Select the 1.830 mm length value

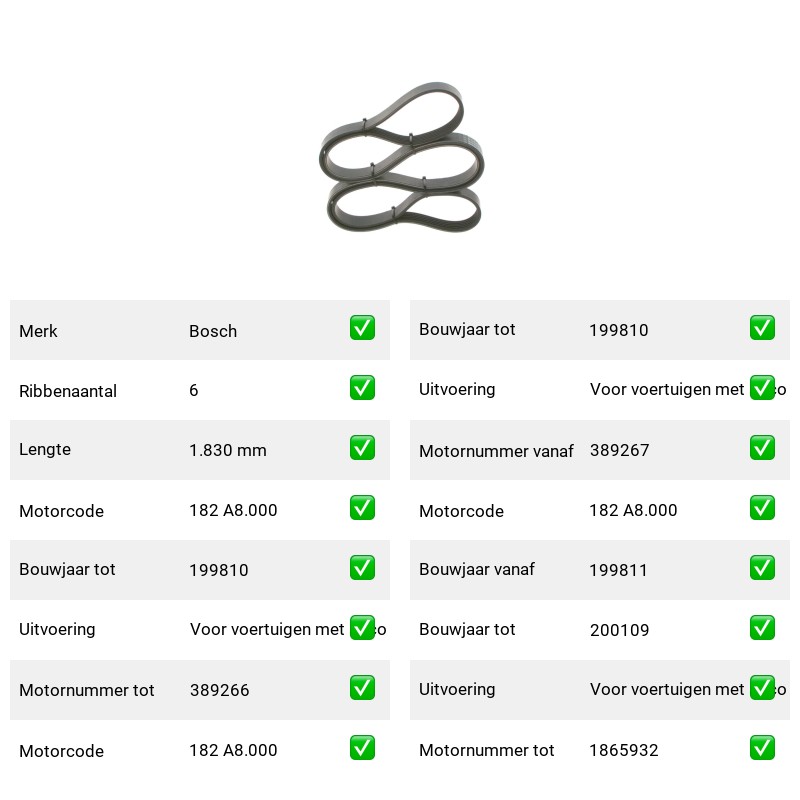228,450
